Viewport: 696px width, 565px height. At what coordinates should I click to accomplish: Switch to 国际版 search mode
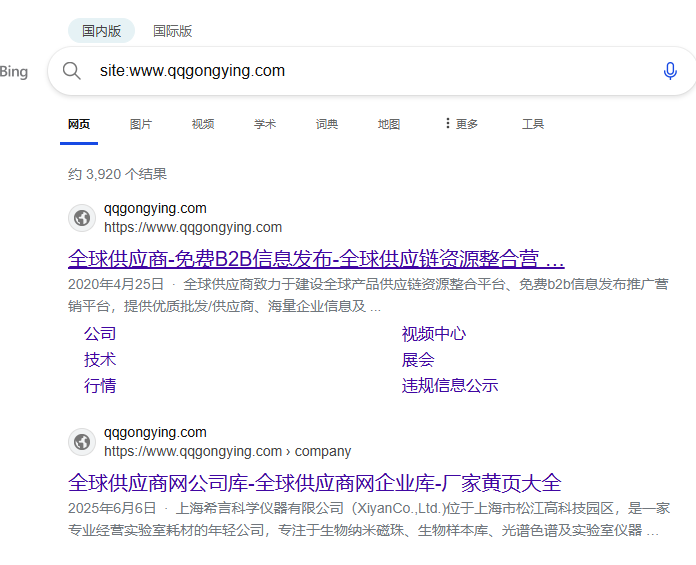172,31
